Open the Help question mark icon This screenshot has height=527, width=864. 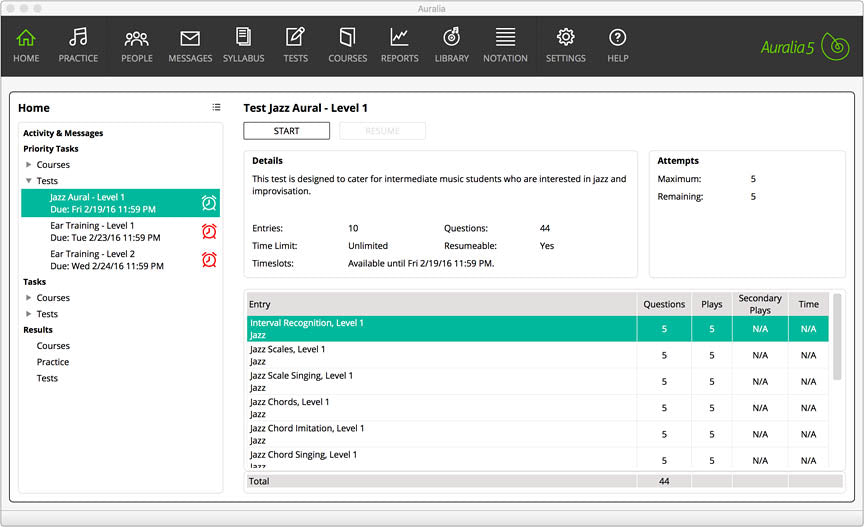(618, 37)
